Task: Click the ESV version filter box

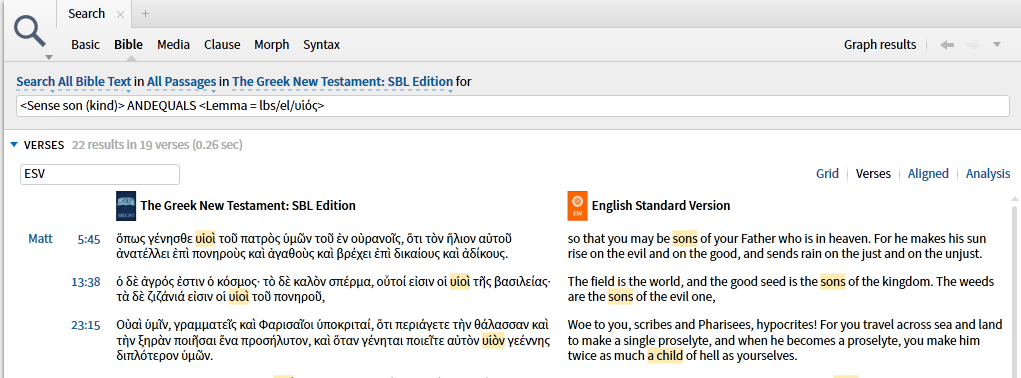Action: tap(100, 174)
